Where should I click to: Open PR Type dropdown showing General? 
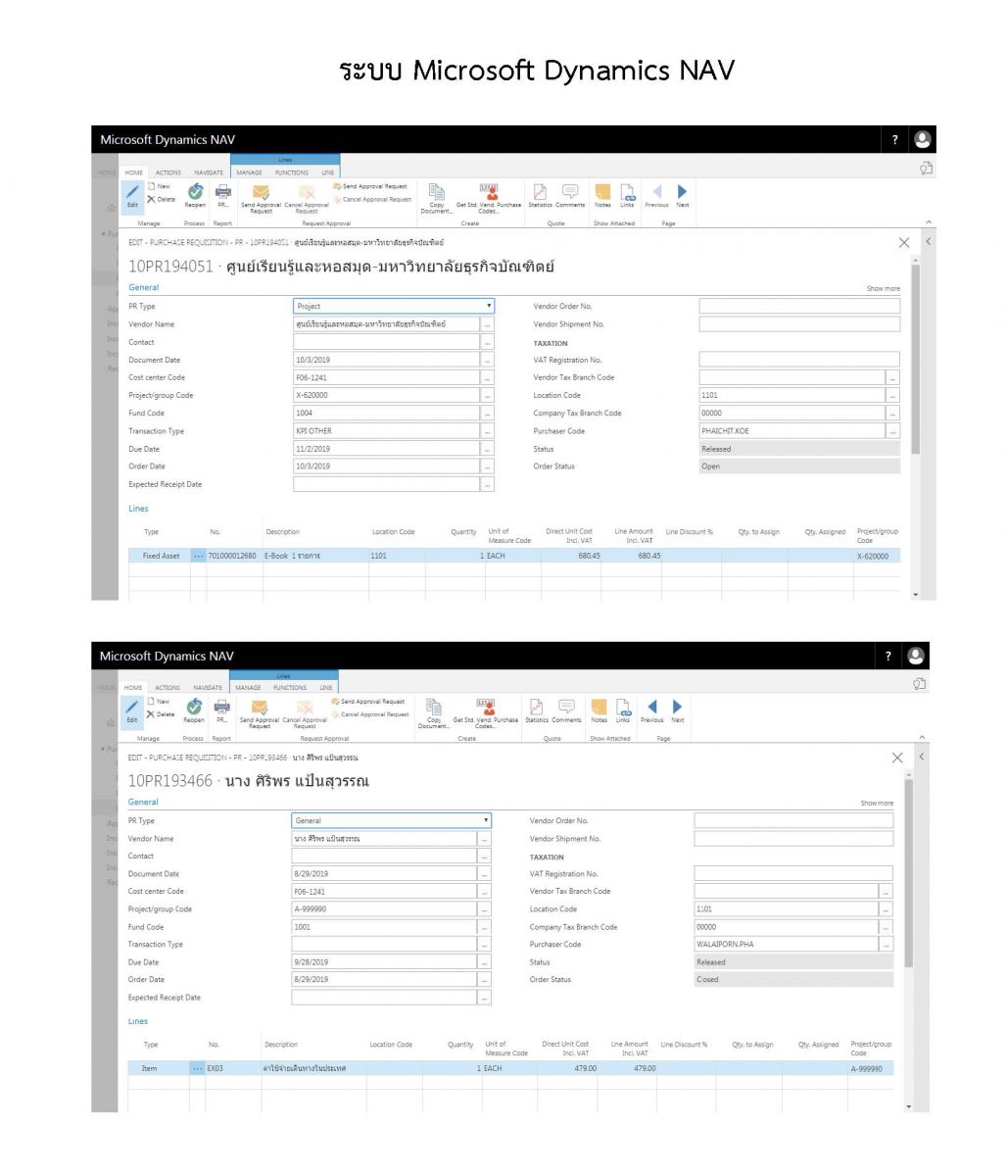pyautogui.click(x=392, y=820)
